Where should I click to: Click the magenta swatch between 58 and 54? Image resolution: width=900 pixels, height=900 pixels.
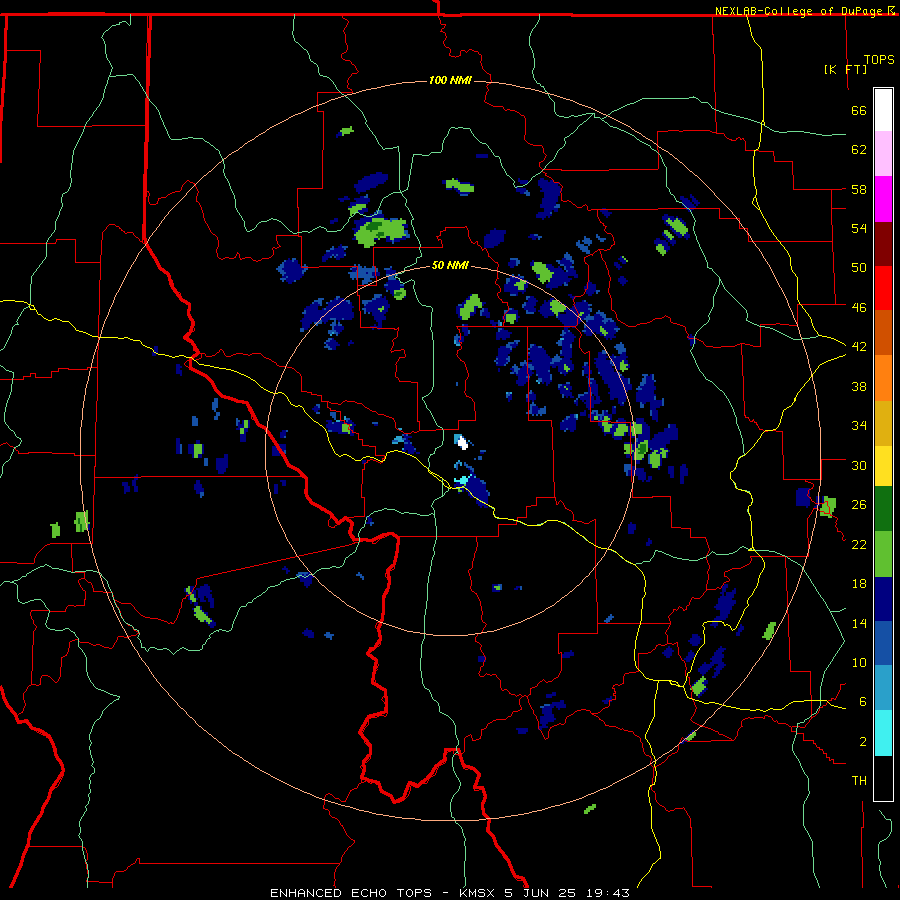pos(883,199)
